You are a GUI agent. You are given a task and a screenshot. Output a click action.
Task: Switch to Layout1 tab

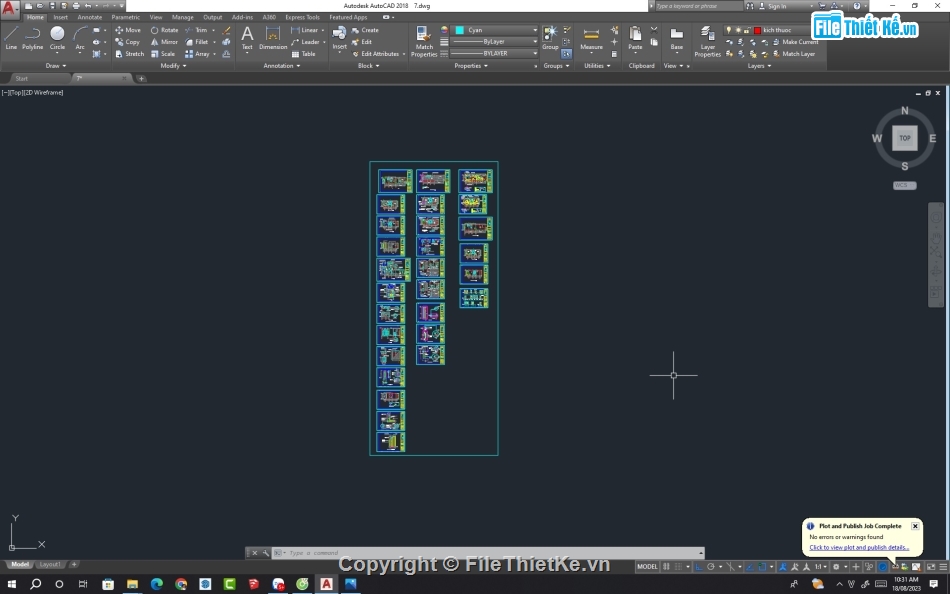tap(50, 564)
